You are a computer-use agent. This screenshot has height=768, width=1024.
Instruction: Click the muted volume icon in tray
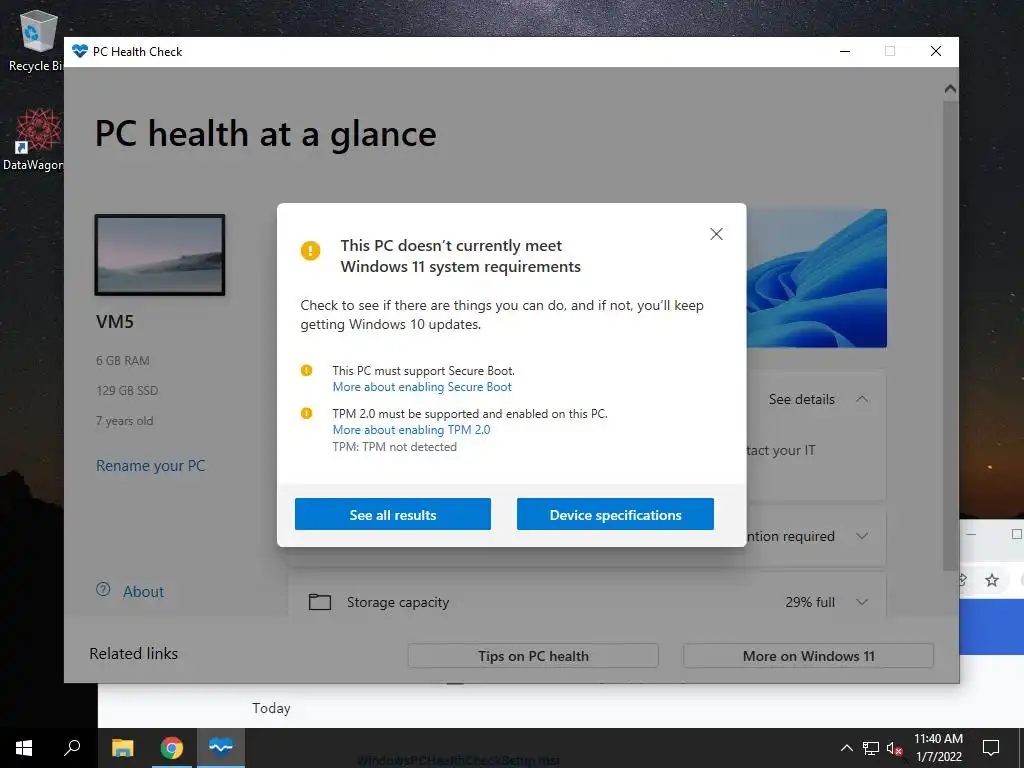click(x=895, y=748)
